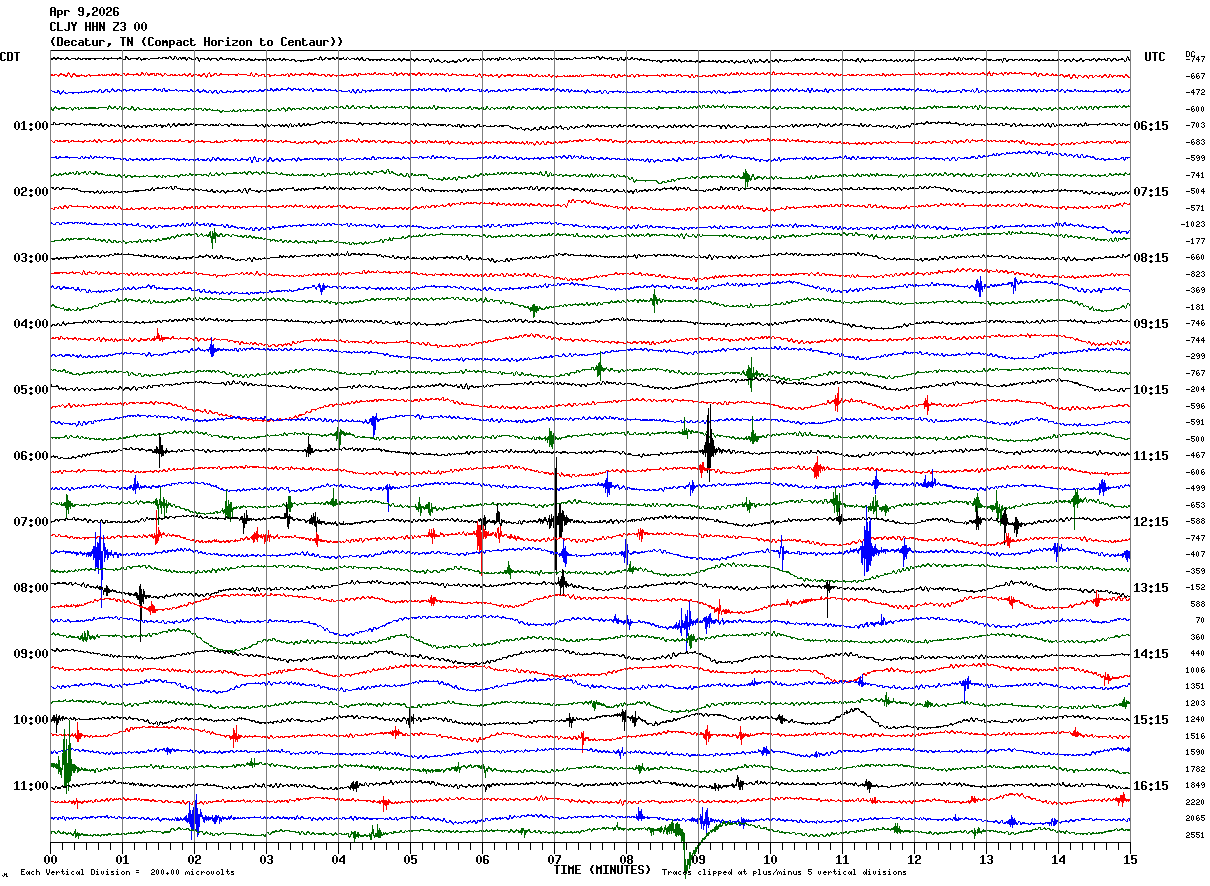Image resolution: width=1210 pixels, height=886 pixels.
Task: Click the '00' minute axis tick label
Action: coord(50,859)
